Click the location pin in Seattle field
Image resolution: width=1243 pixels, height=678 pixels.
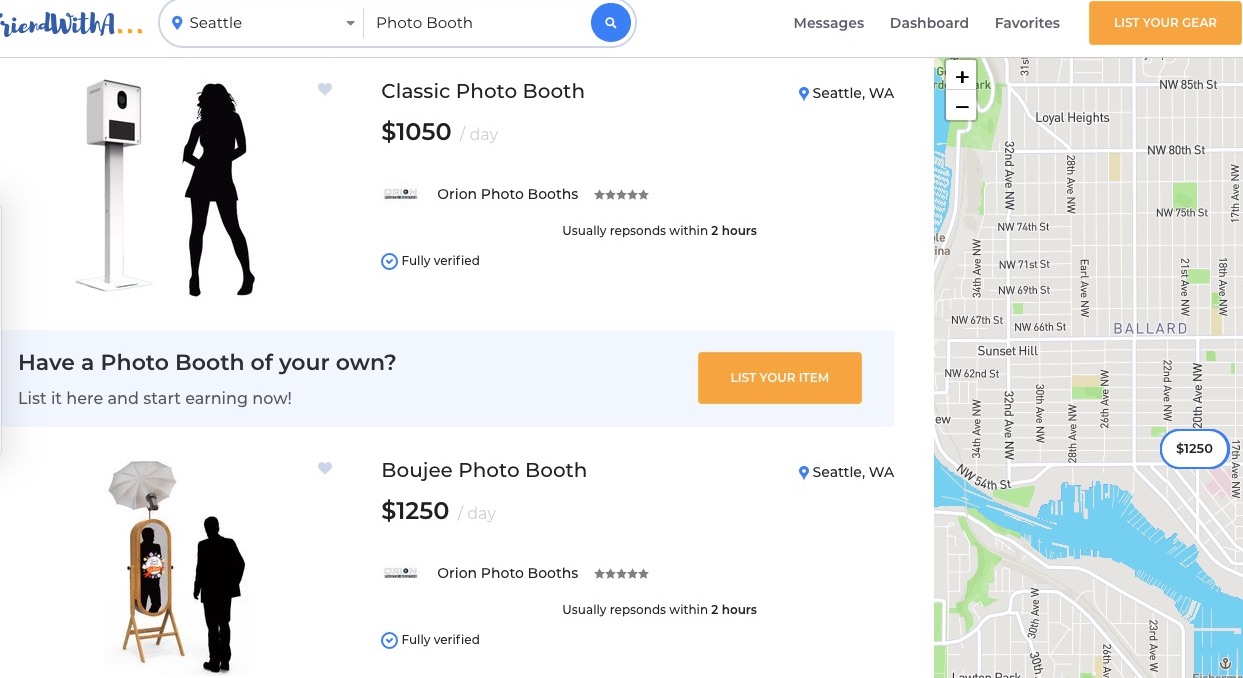(x=177, y=22)
